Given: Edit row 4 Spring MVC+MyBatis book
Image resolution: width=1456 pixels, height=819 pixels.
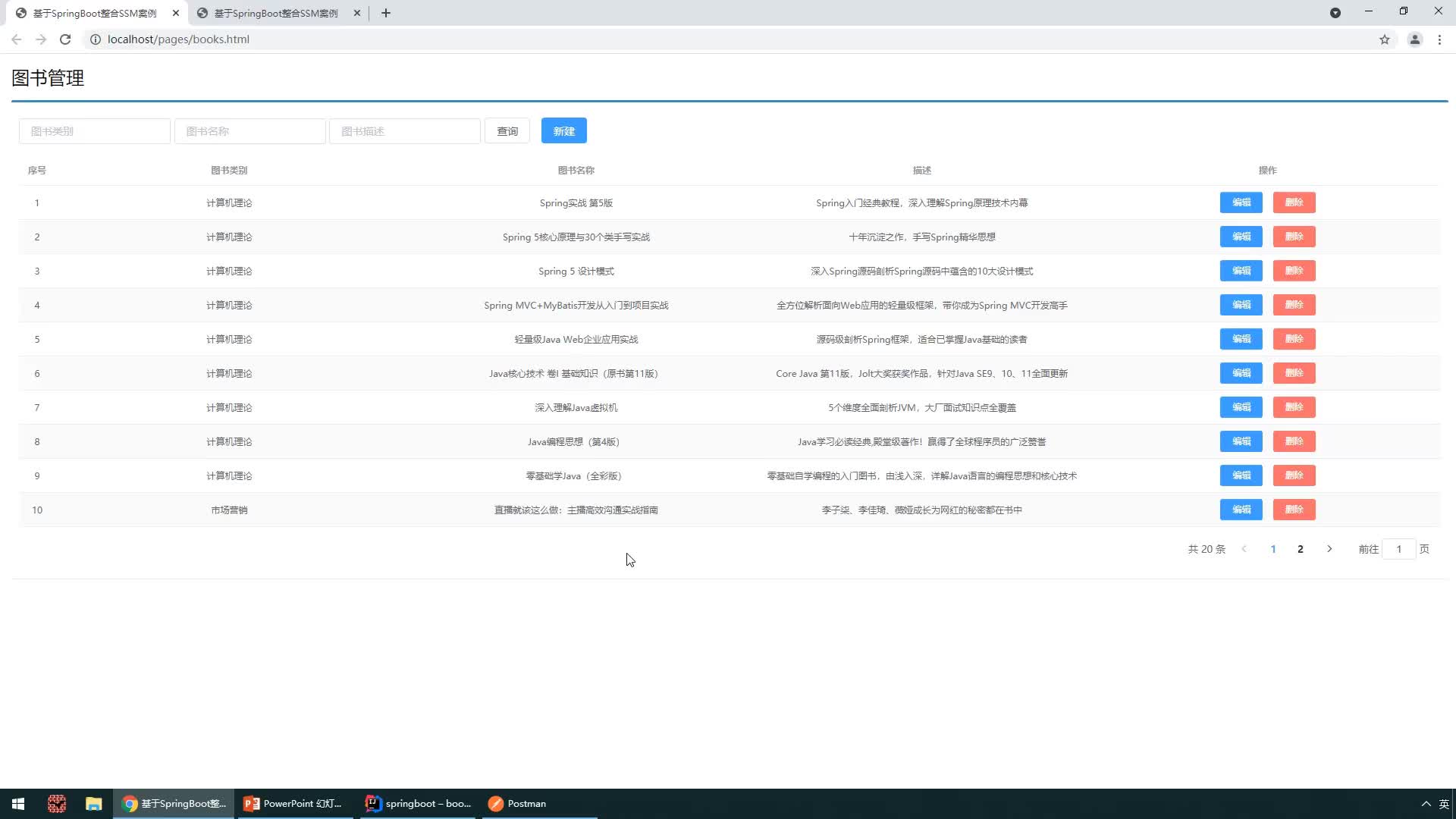Looking at the screenshot, I should (1241, 305).
